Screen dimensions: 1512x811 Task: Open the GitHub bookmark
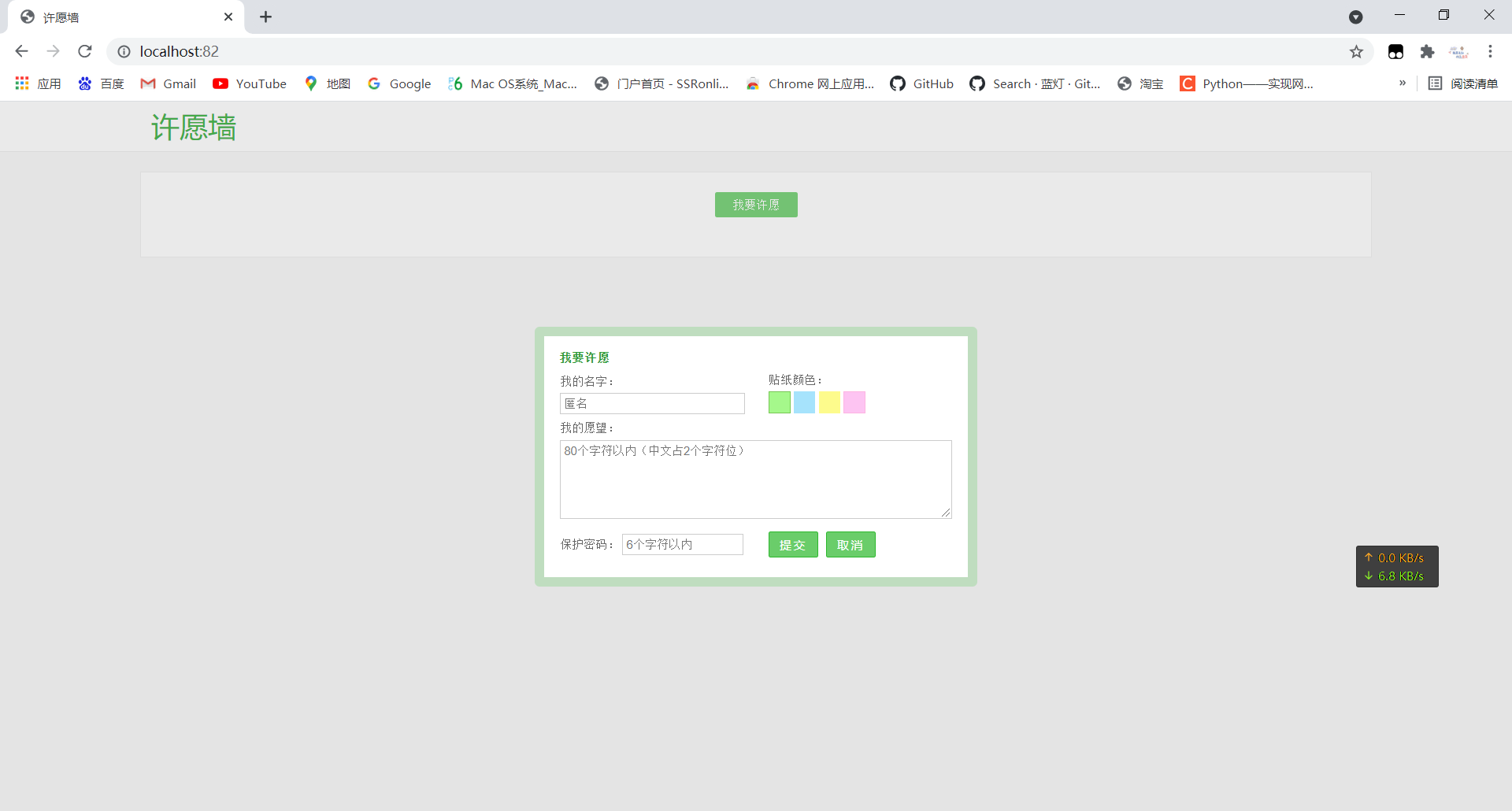[922, 83]
